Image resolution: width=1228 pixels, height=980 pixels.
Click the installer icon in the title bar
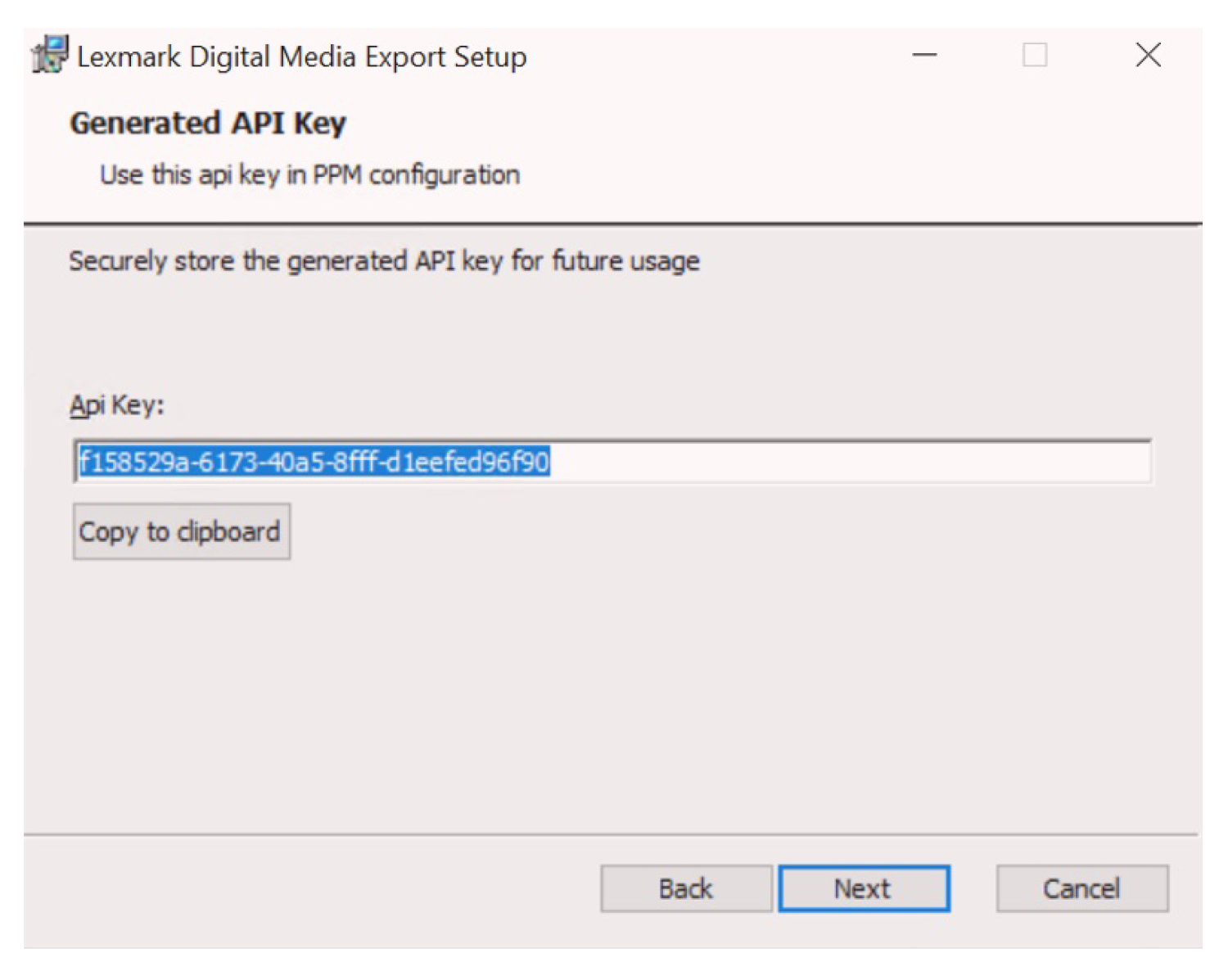(50, 54)
